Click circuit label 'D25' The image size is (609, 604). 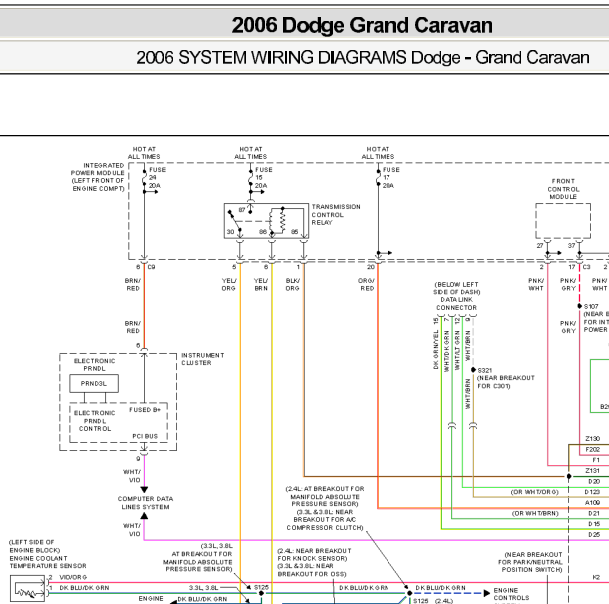coord(594,534)
